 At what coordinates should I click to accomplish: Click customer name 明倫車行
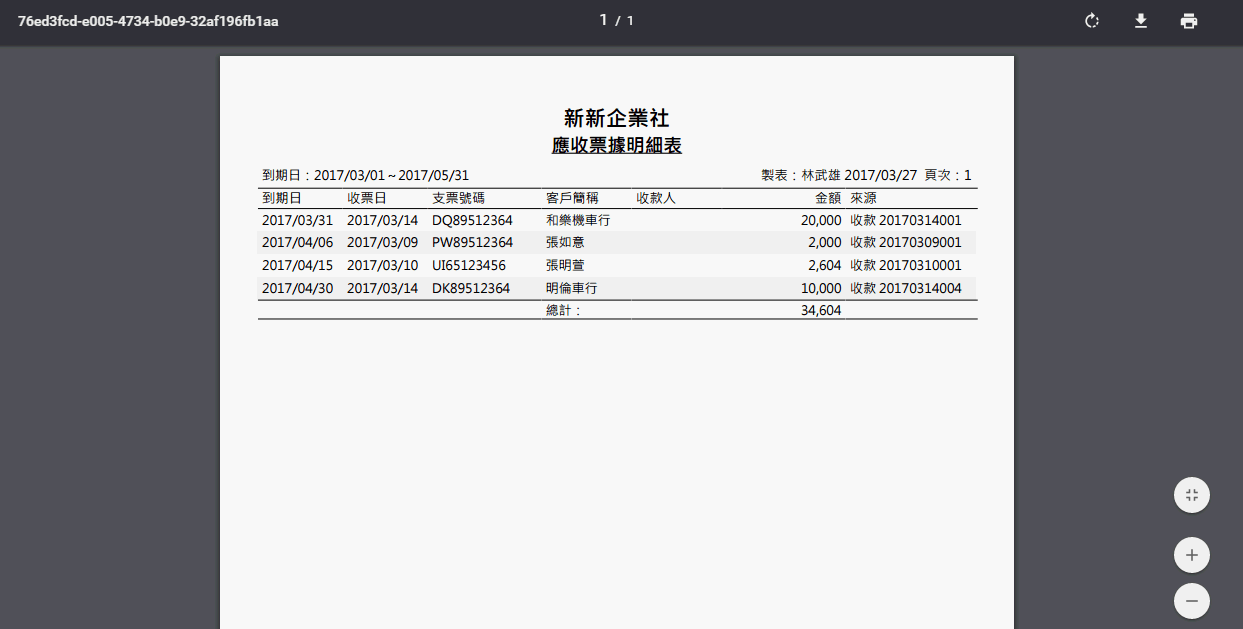click(572, 288)
